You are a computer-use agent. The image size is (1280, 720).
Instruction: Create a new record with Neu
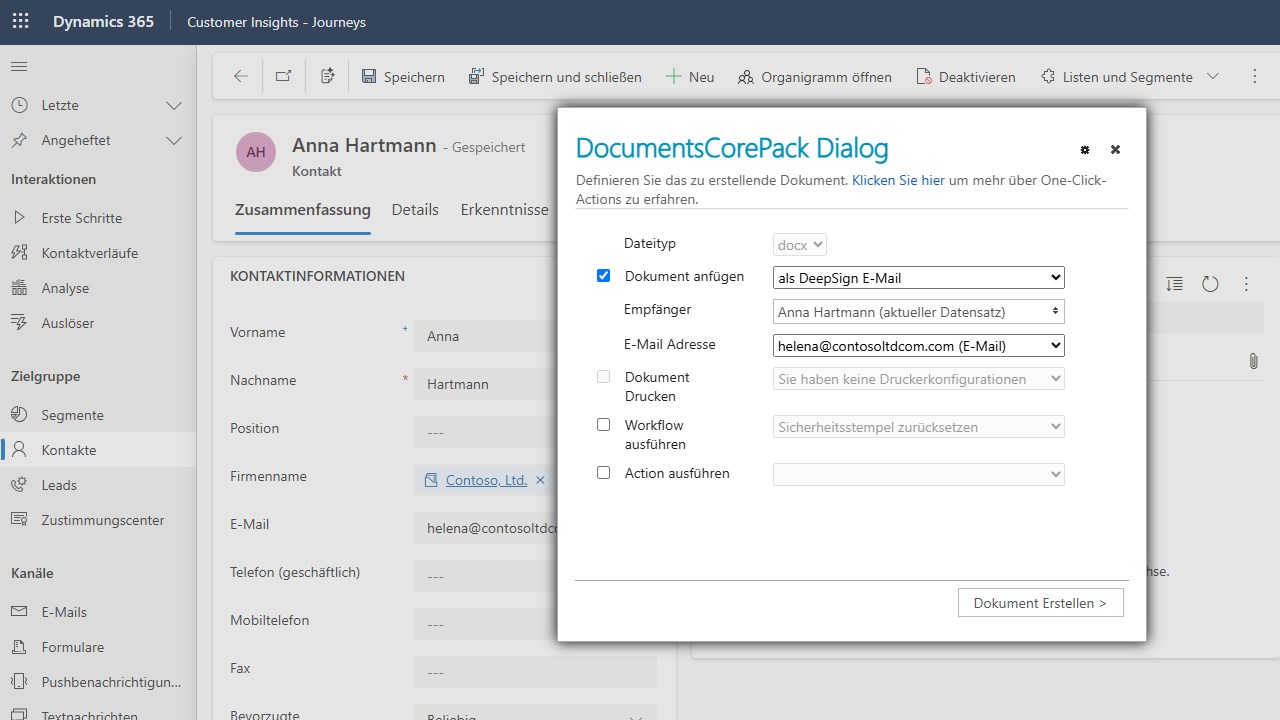690,77
